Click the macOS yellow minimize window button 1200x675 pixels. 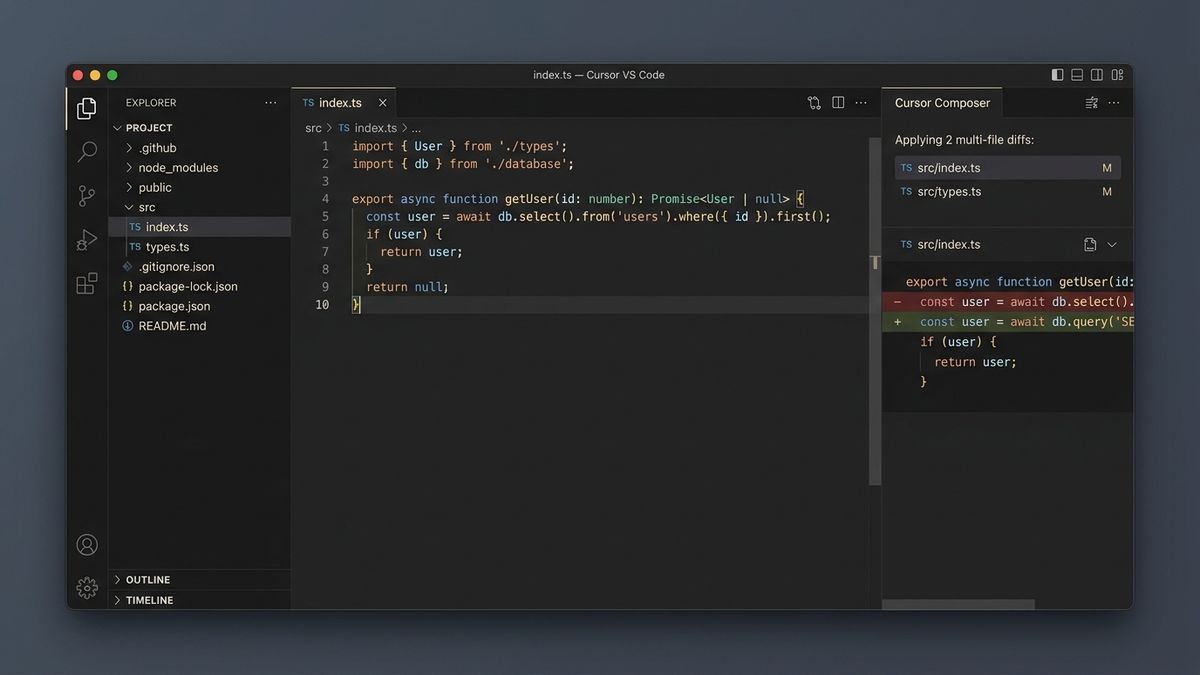[95, 75]
